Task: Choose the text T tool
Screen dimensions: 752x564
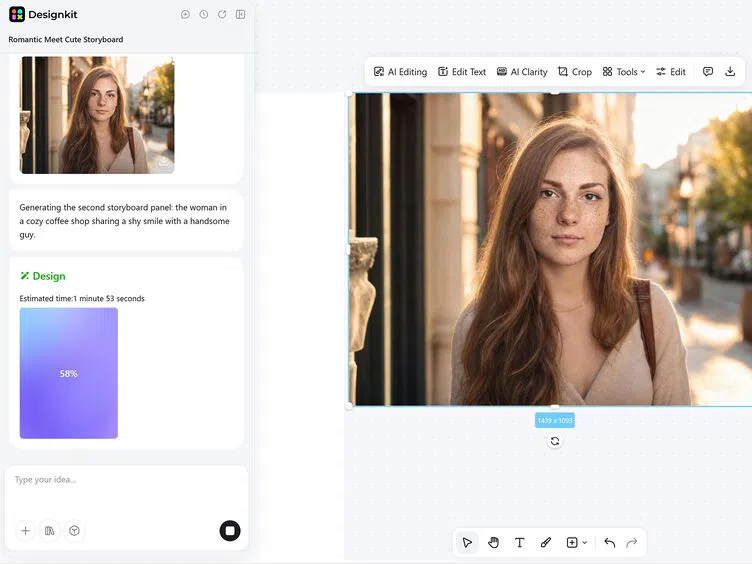Action: click(519, 542)
